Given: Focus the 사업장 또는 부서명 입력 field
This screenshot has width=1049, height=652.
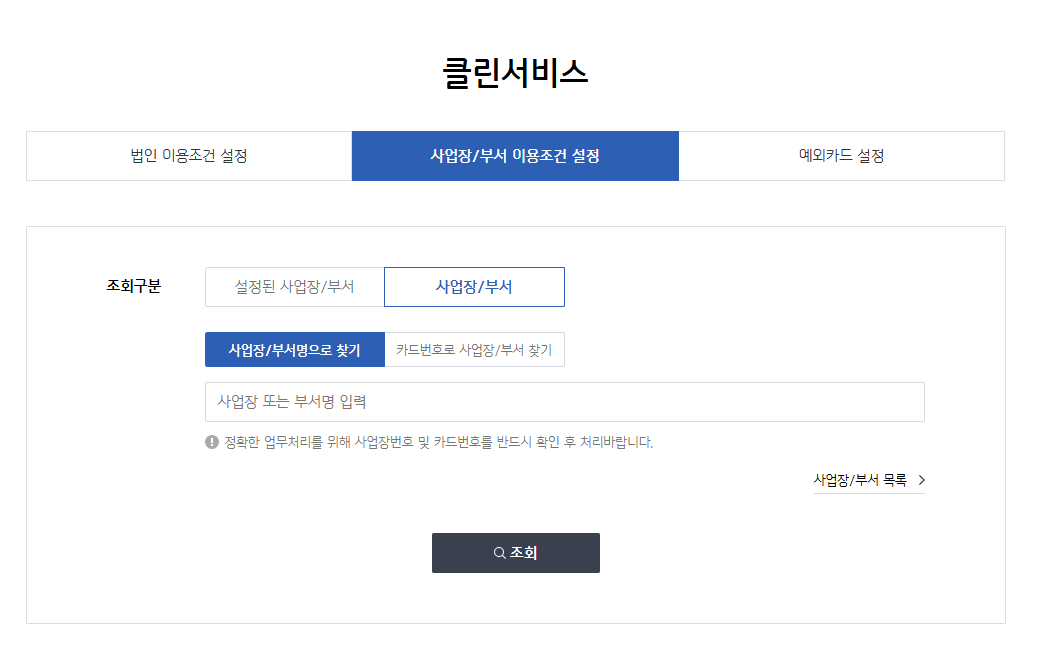Looking at the screenshot, I should tap(564, 402).
